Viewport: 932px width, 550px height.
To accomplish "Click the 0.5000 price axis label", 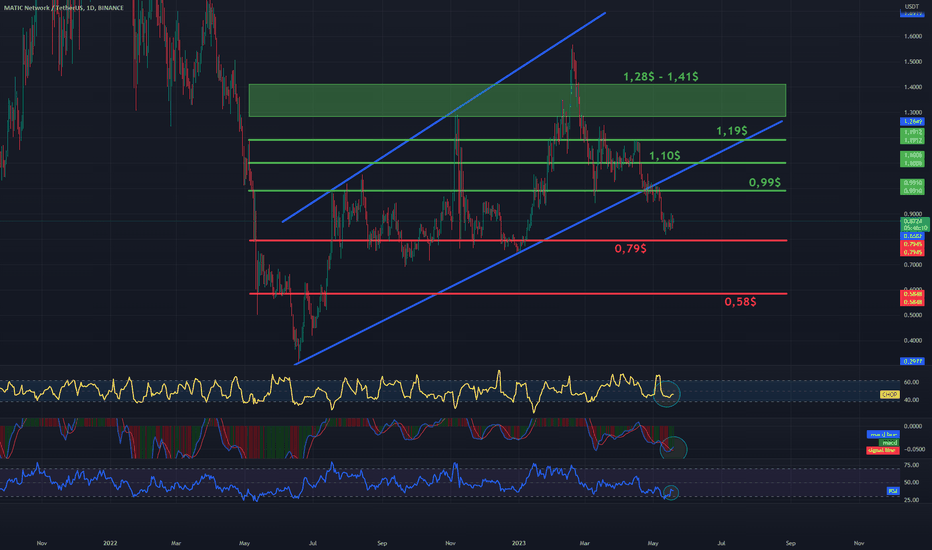I will coord(912,315).
